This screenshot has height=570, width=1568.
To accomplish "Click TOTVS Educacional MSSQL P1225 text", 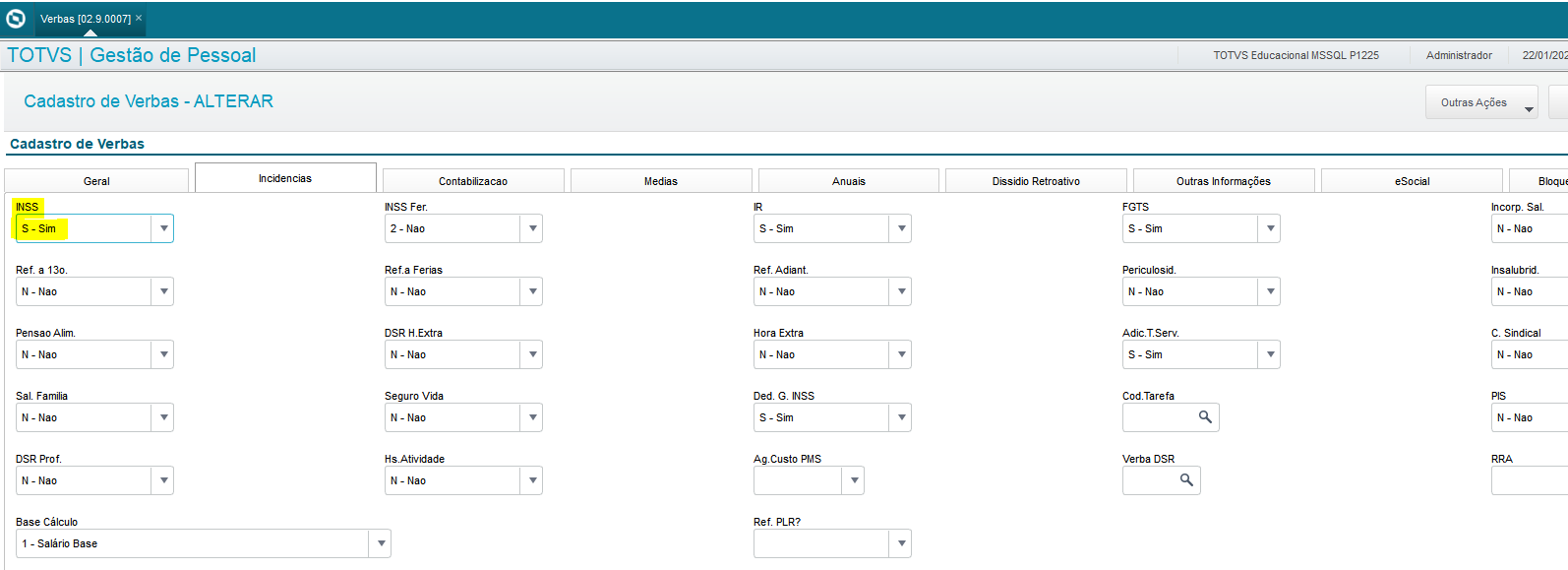I will [x=1296, y=55].
